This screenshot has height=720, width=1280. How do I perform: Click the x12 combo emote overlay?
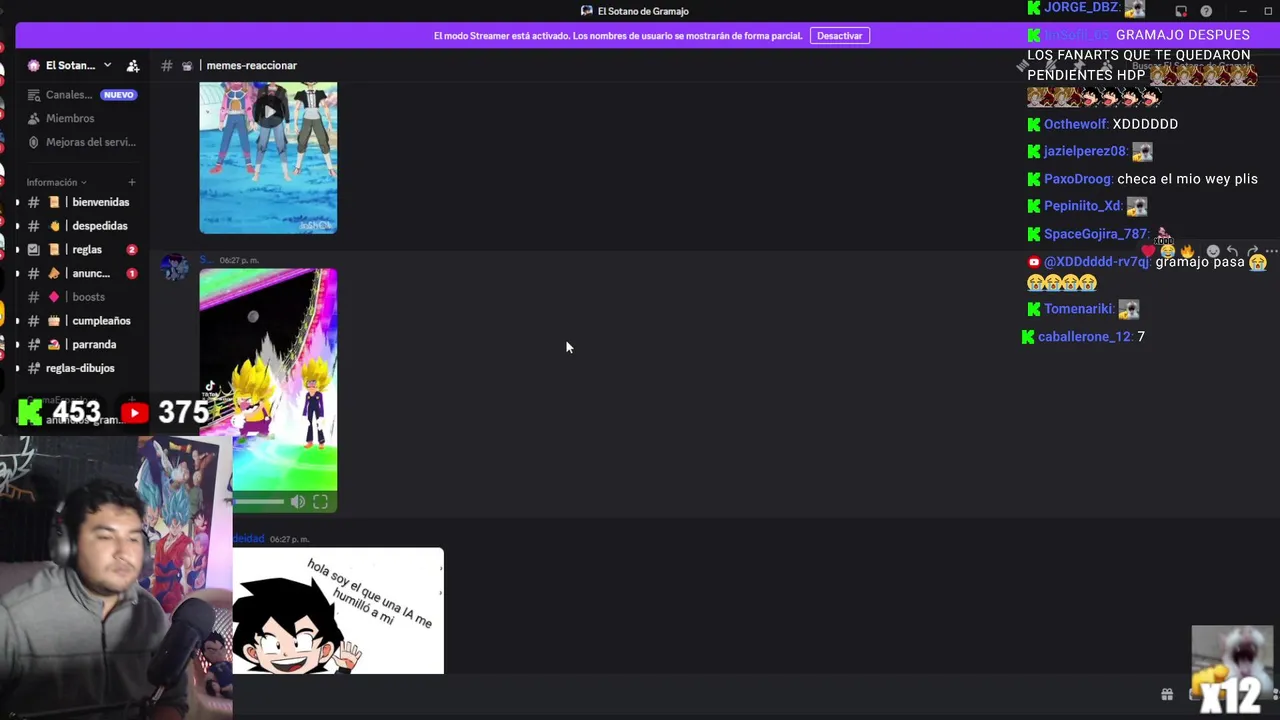[x=1232, y=670]
